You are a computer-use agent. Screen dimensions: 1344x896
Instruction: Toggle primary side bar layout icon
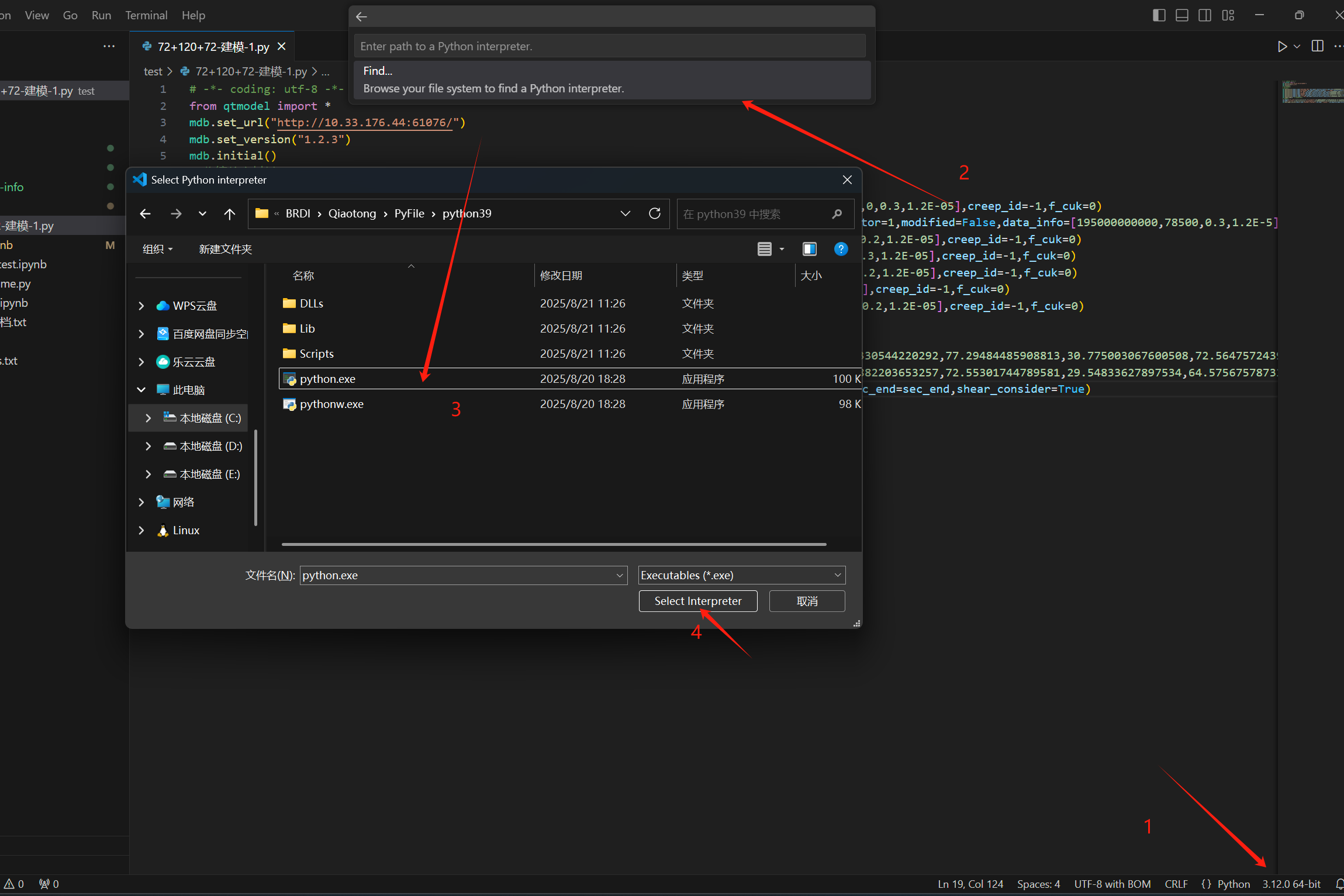tap(1159, 15)
